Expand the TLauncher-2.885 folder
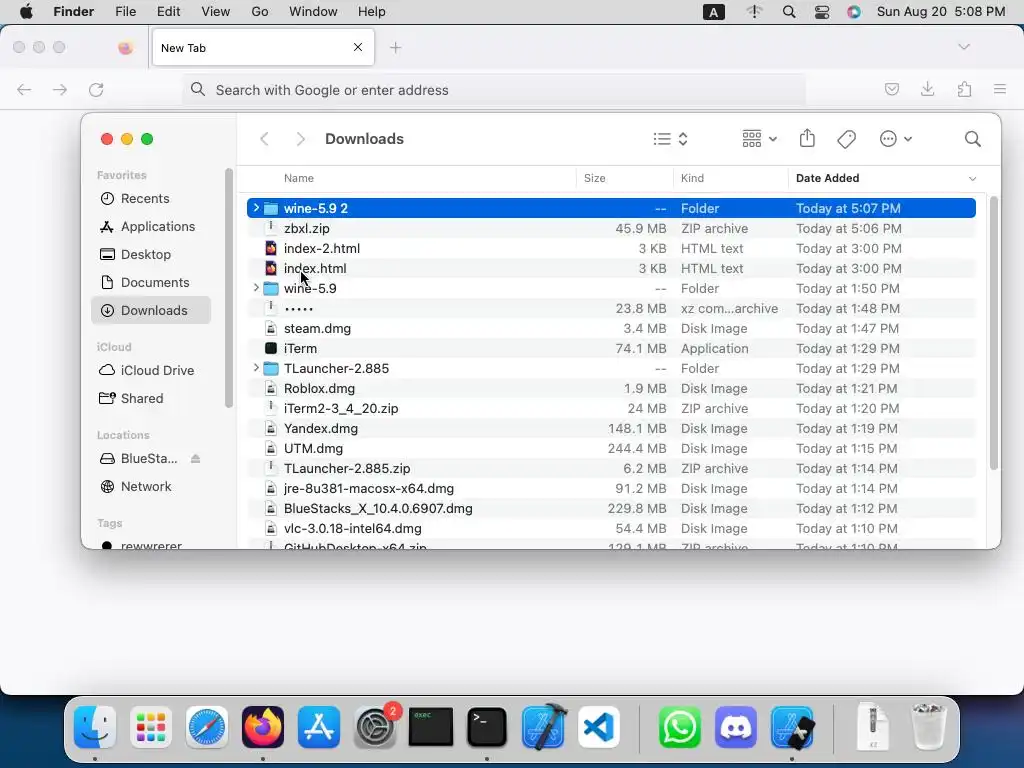1024x768 pixels. 256,368
